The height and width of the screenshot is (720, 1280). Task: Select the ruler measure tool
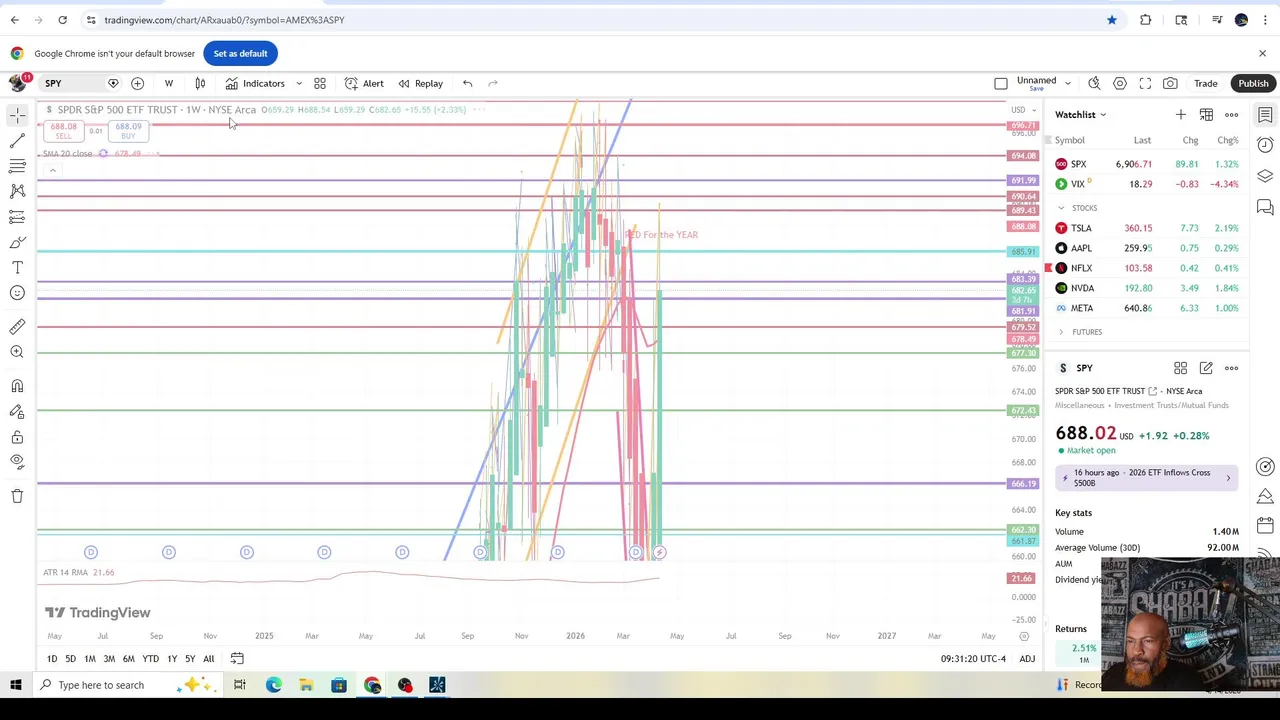pyautogui.click(x=17, y=327)
